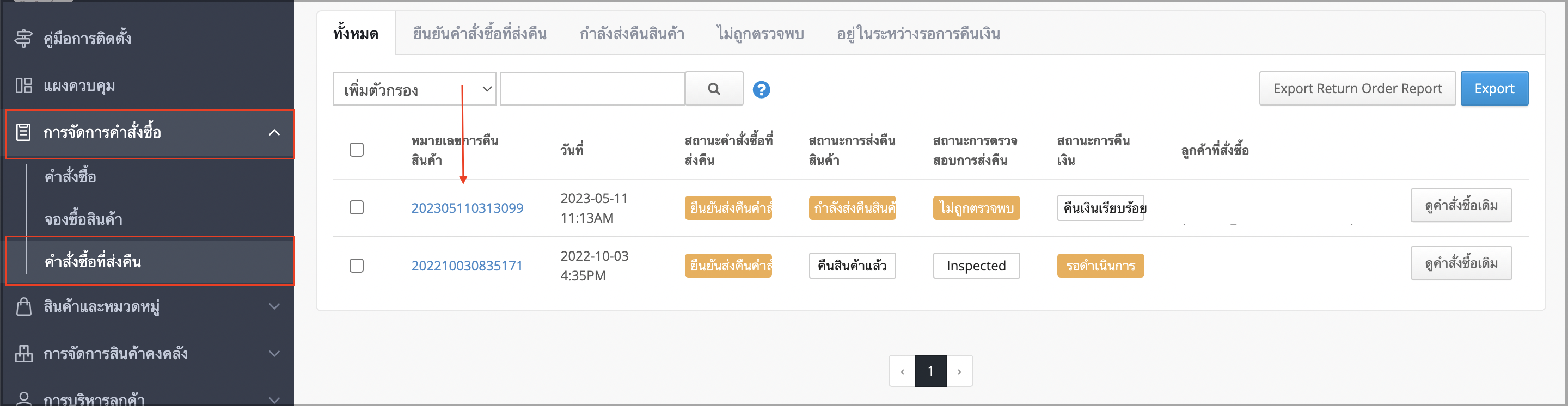Image resolution: width=1568 pixels, height=406 pixels.
Task: Open the blue question mark help icon
Action: pos(761,89)
